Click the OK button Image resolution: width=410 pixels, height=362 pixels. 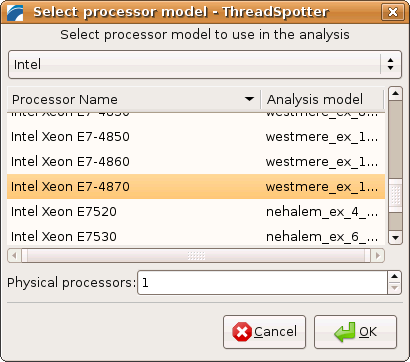(x=355, y=332)
